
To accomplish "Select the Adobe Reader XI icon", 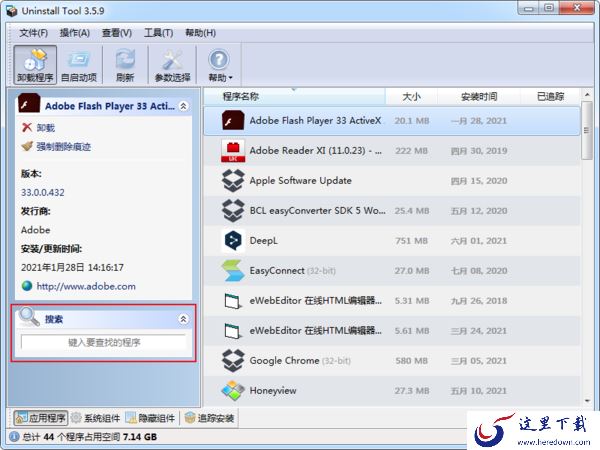I will pyautogui.click(x=233, y=151).
